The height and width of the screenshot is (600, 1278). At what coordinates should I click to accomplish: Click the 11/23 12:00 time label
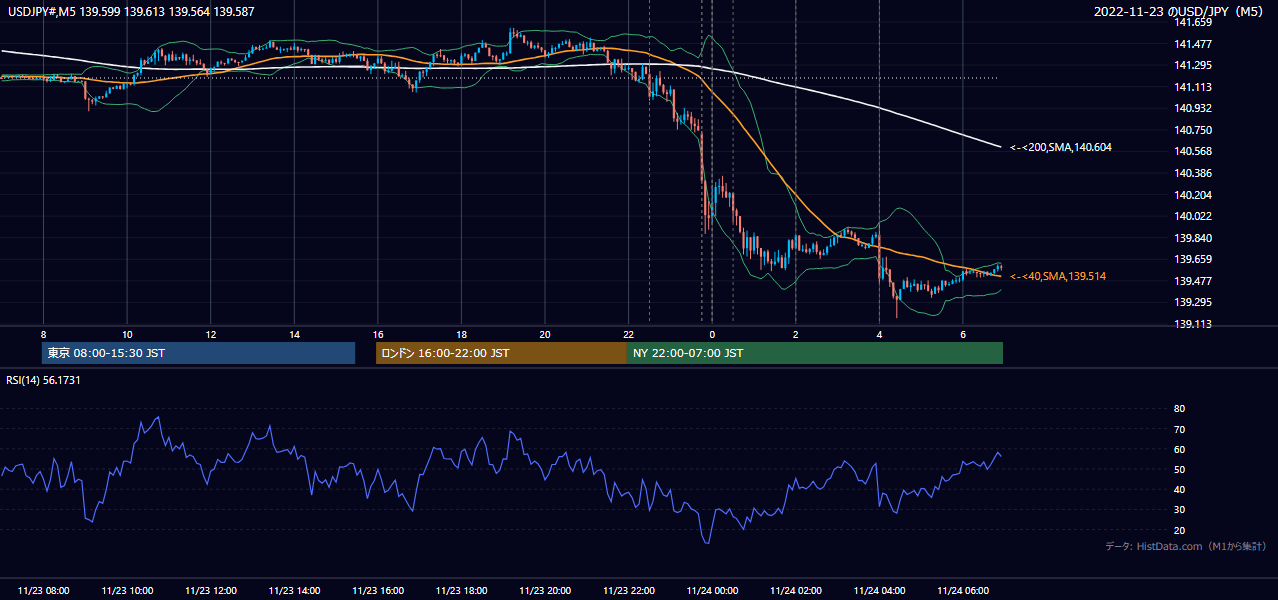pos(211,591)
